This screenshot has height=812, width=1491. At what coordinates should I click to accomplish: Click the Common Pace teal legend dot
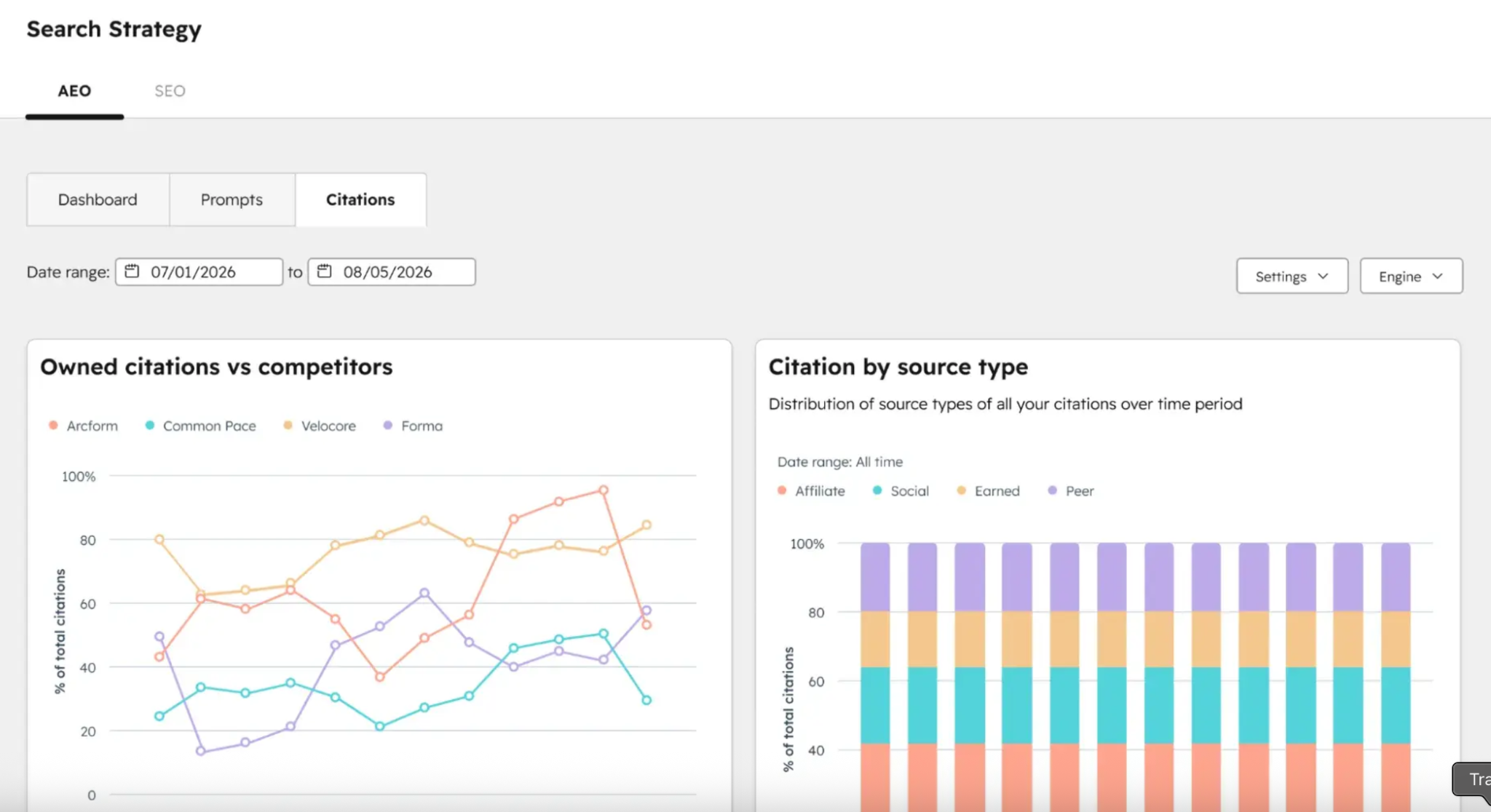149,425
